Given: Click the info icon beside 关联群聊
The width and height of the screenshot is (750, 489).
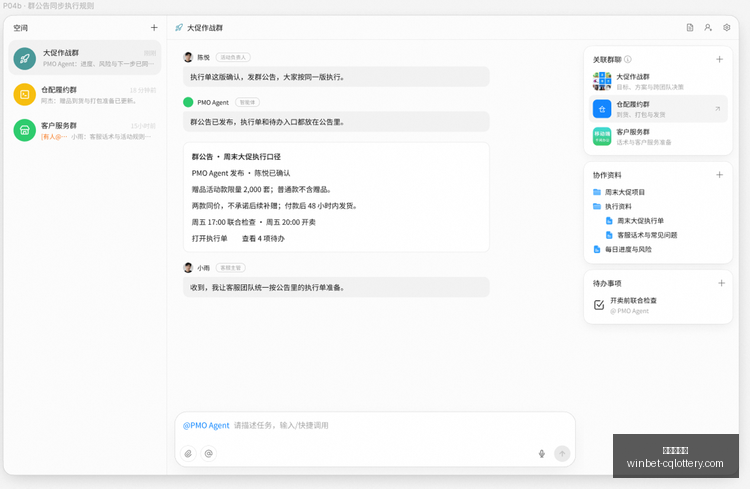Looking at the screenshot, I should point(628,59).
